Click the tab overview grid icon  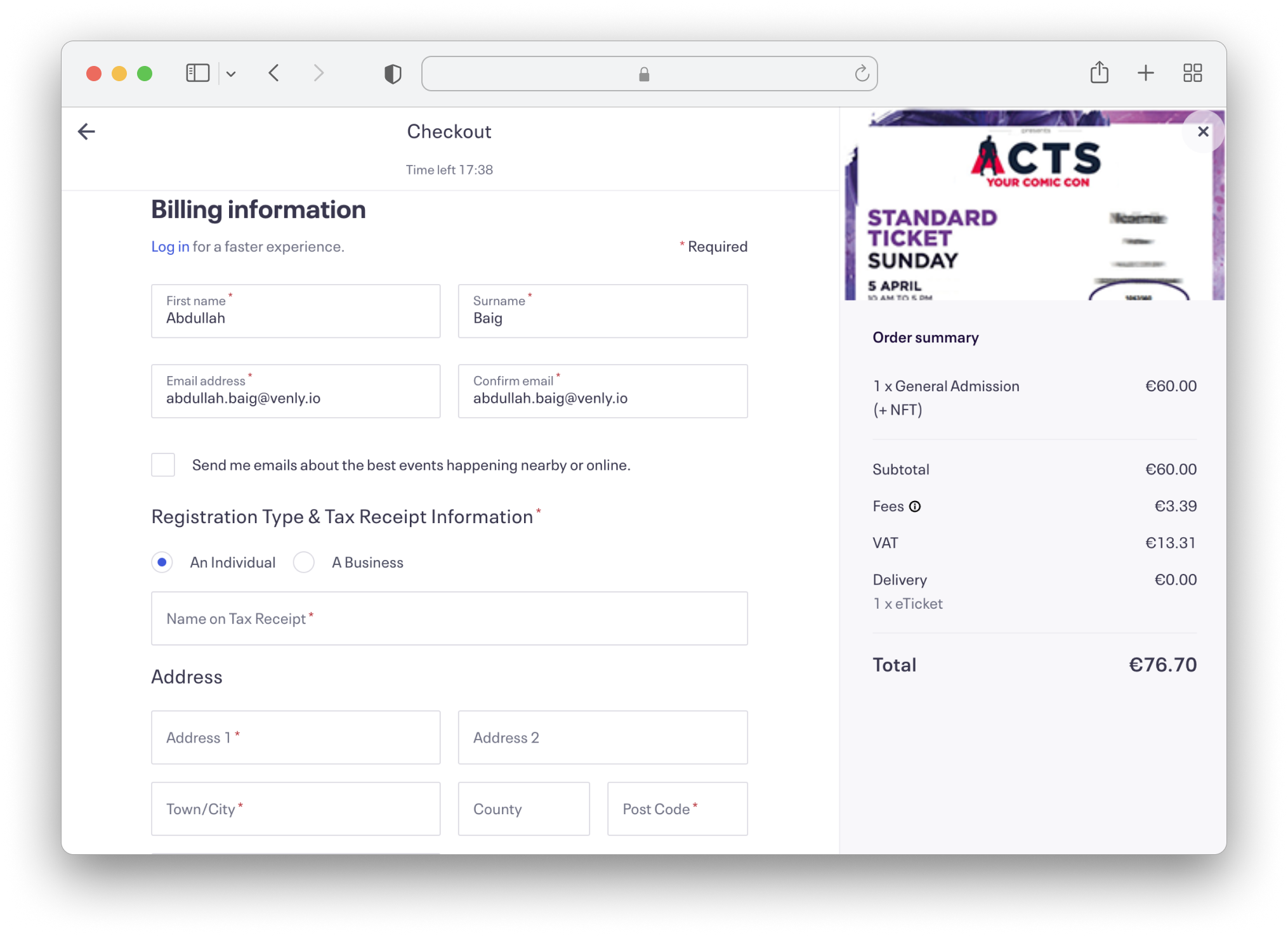tap(1191, 73)
